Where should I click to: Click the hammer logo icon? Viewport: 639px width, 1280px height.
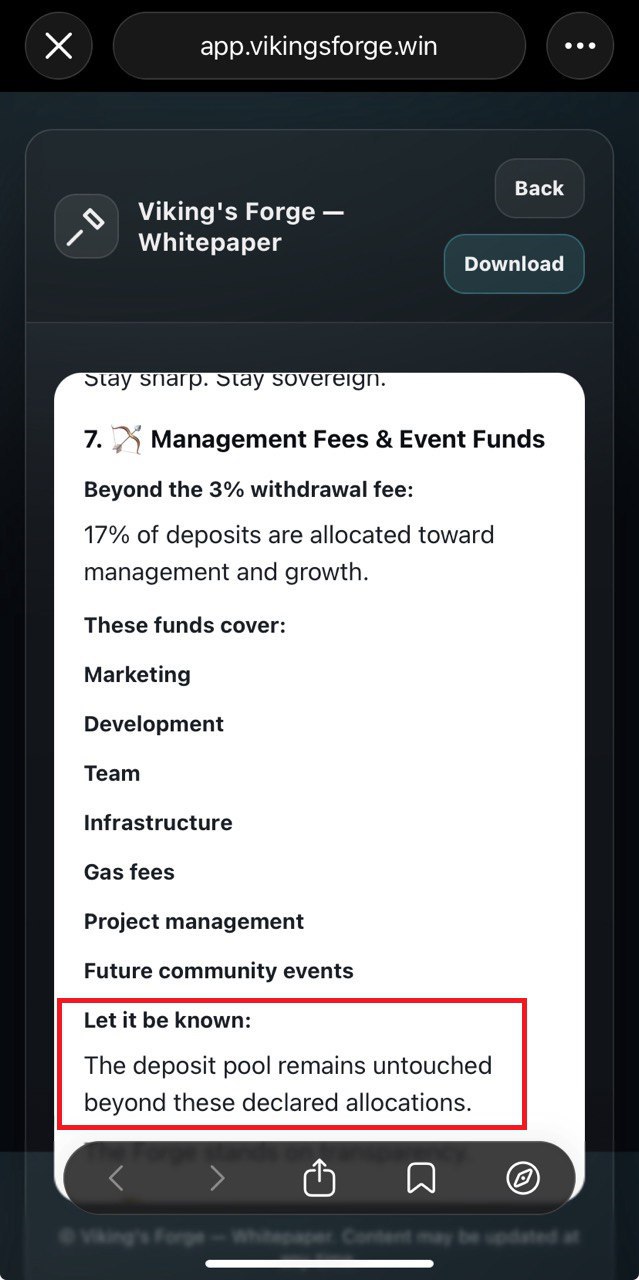[x=86, y=226]
